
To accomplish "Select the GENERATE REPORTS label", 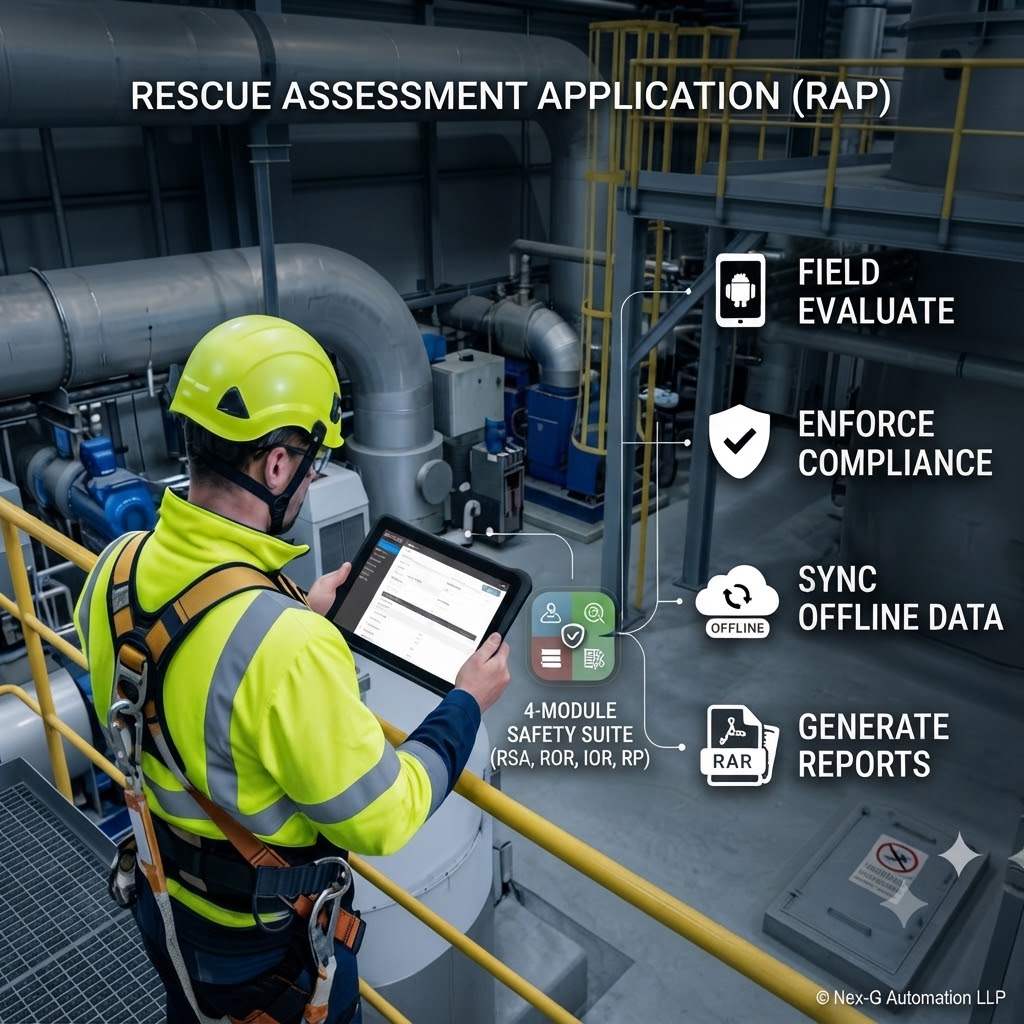I will [873, 745].
